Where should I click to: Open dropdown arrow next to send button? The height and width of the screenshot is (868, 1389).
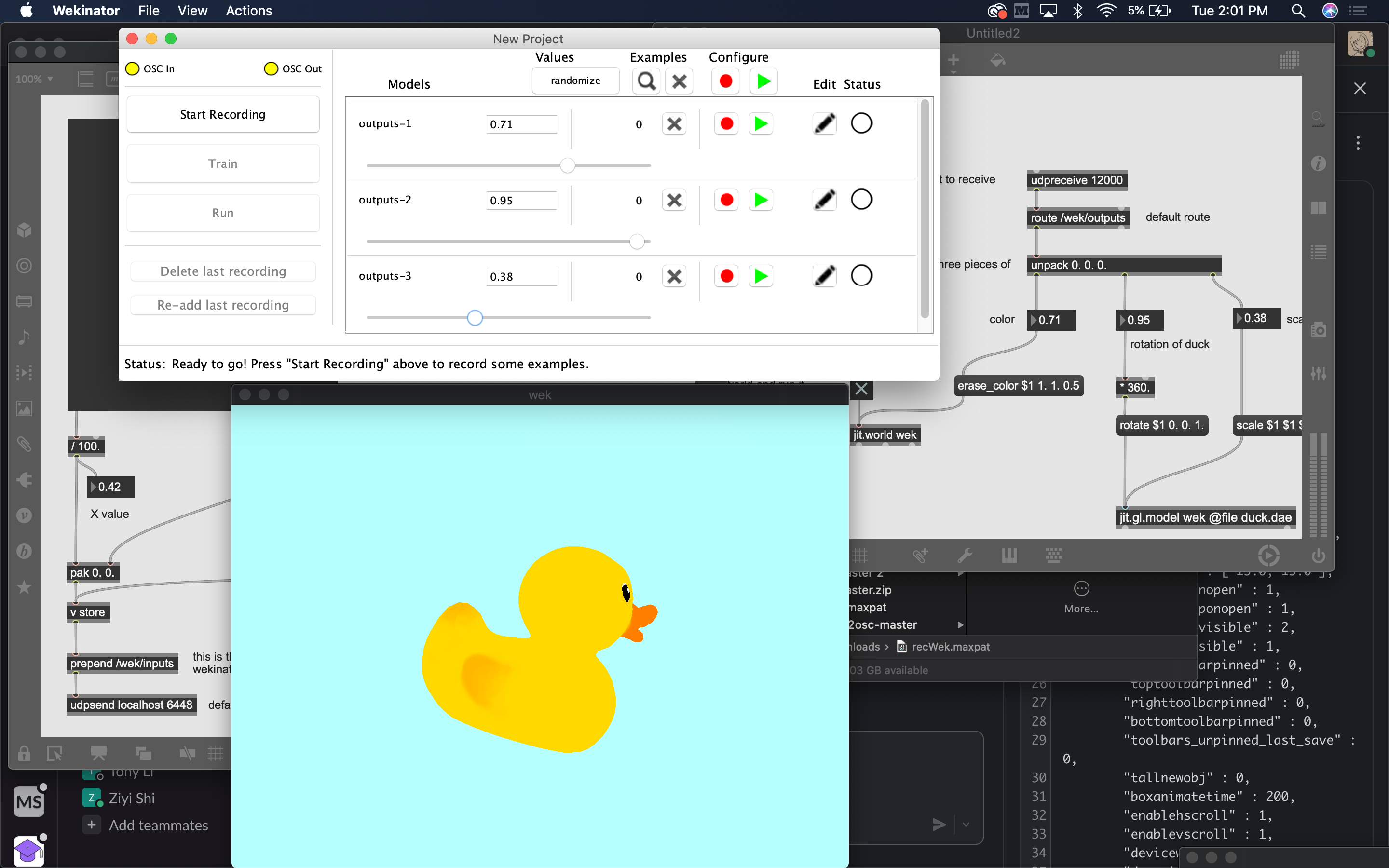click(966, 825)
